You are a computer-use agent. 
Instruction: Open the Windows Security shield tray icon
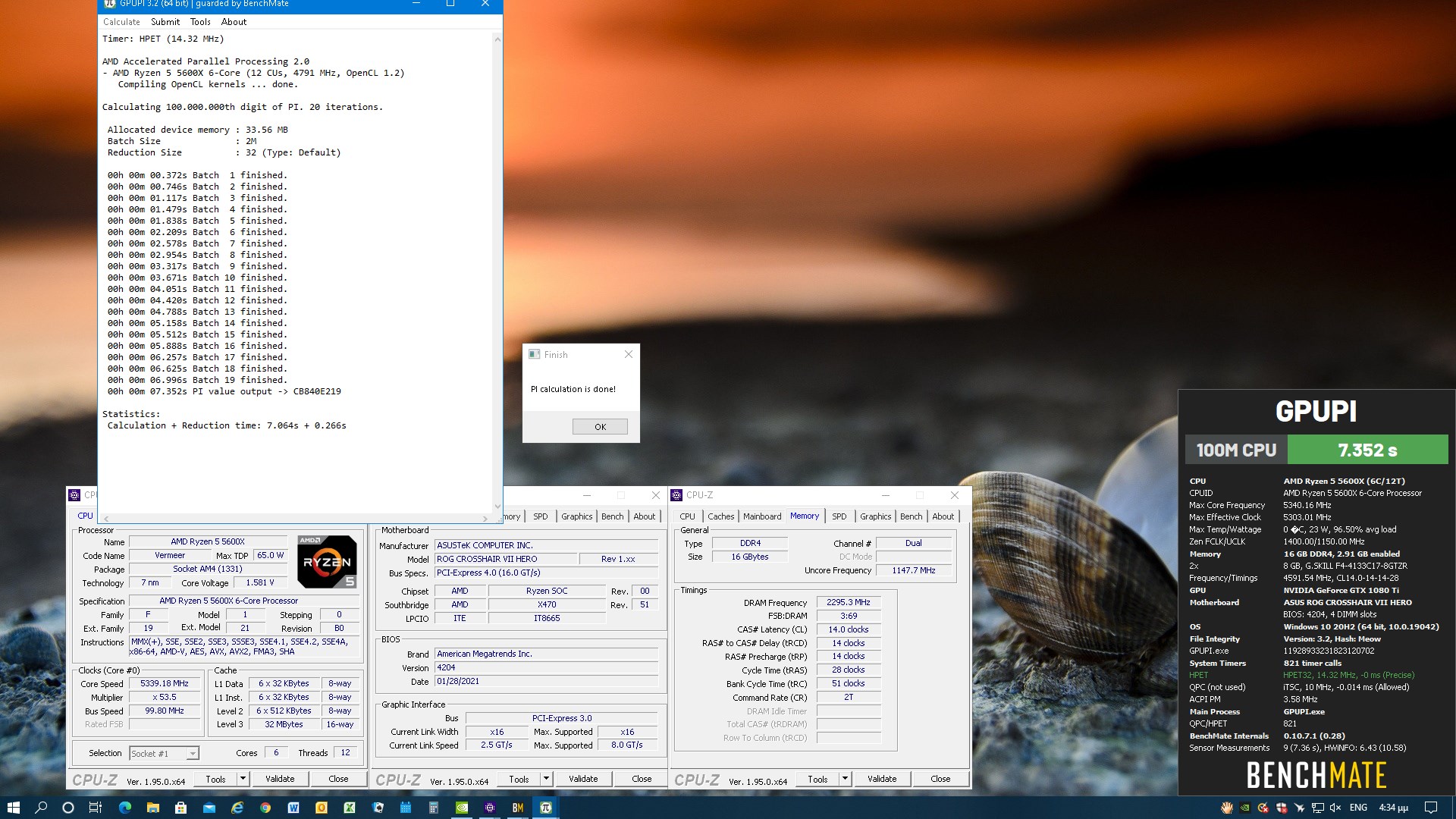(1282, 808)
